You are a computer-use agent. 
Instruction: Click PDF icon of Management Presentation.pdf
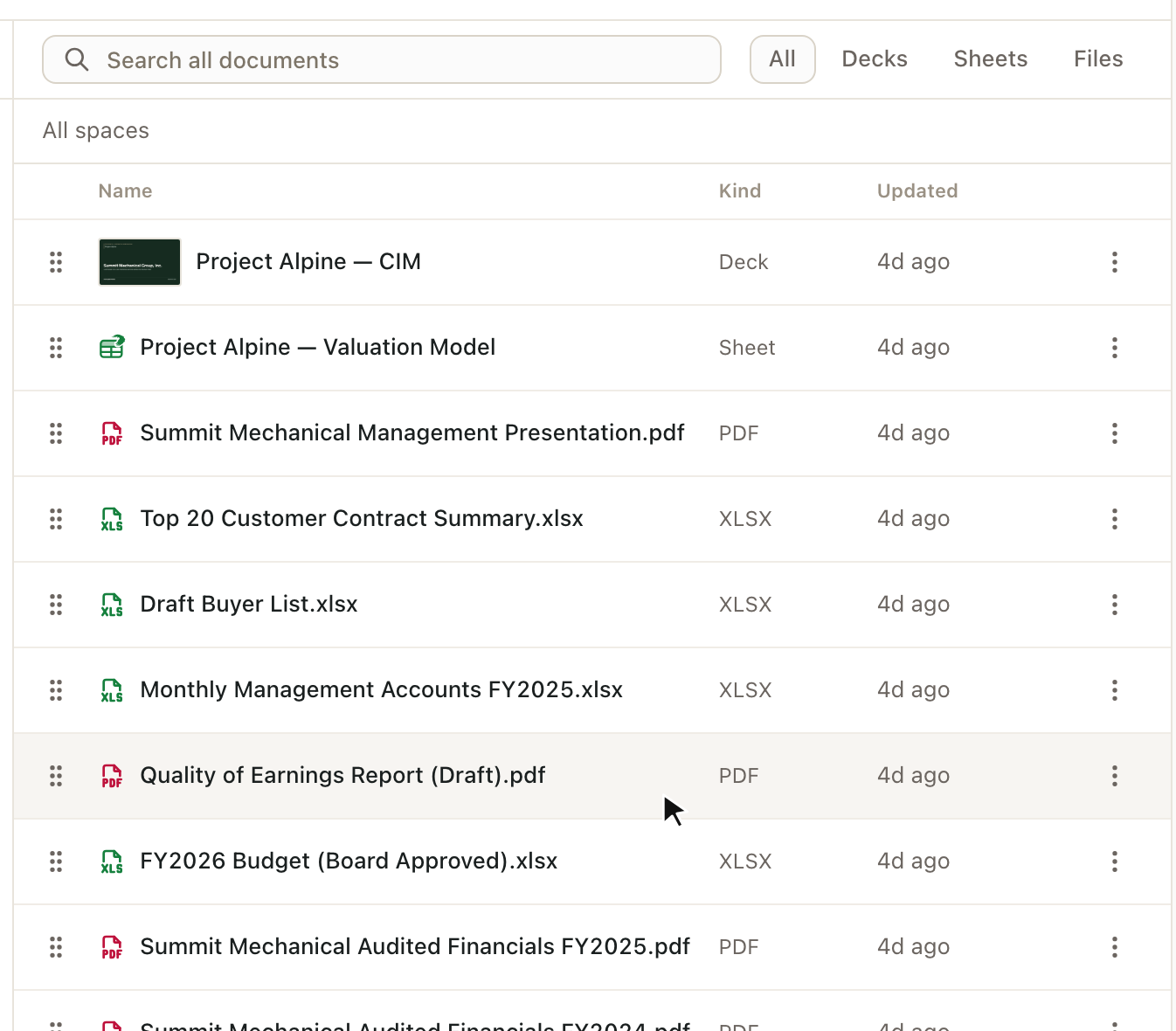pos(112,433)
